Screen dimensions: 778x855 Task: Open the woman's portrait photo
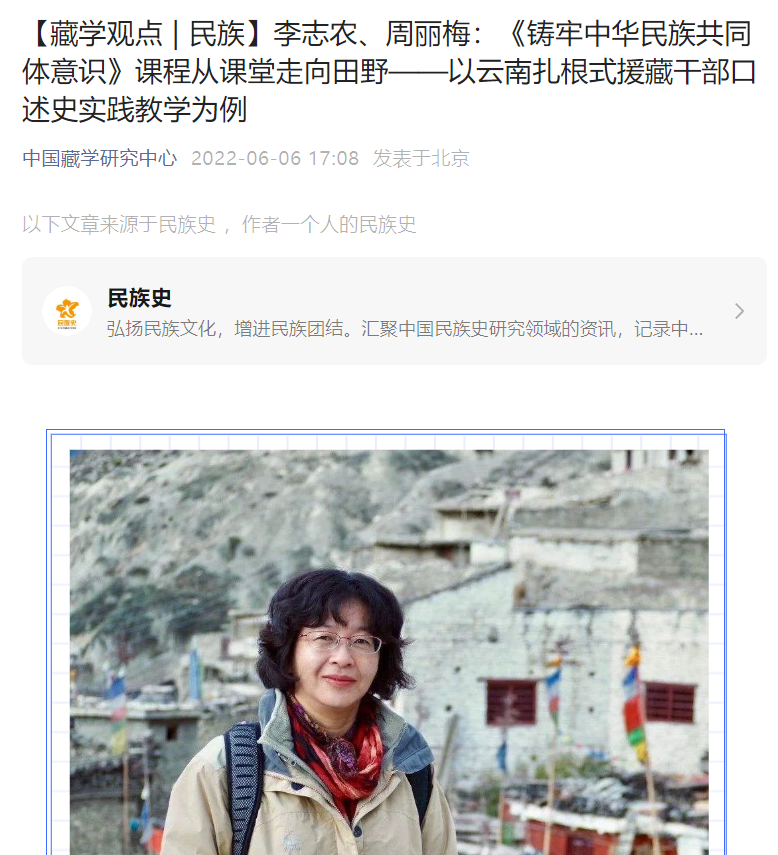click(389, 652)
